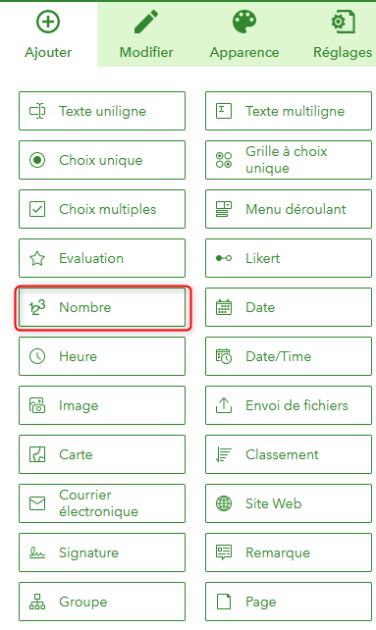This screenshot has width=376, height=630.
Task: Add a Signature question
Action: pos(102,552)
